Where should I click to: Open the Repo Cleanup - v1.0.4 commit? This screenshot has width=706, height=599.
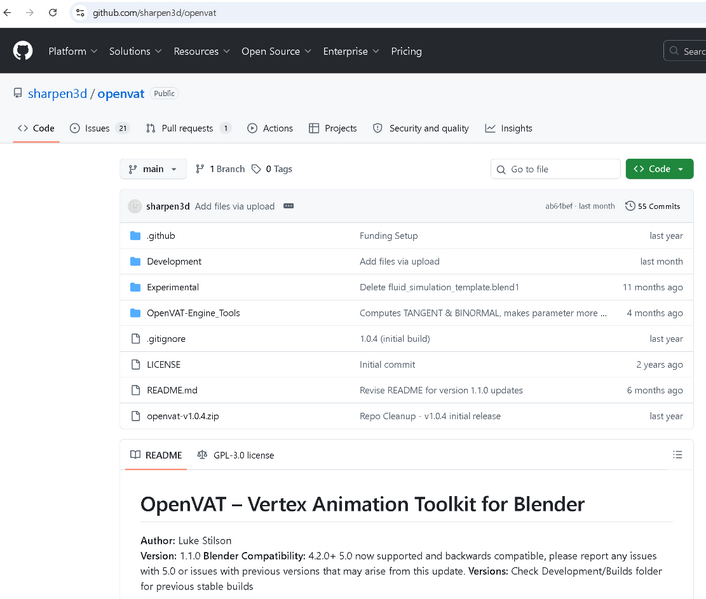(x=430, y=416)
